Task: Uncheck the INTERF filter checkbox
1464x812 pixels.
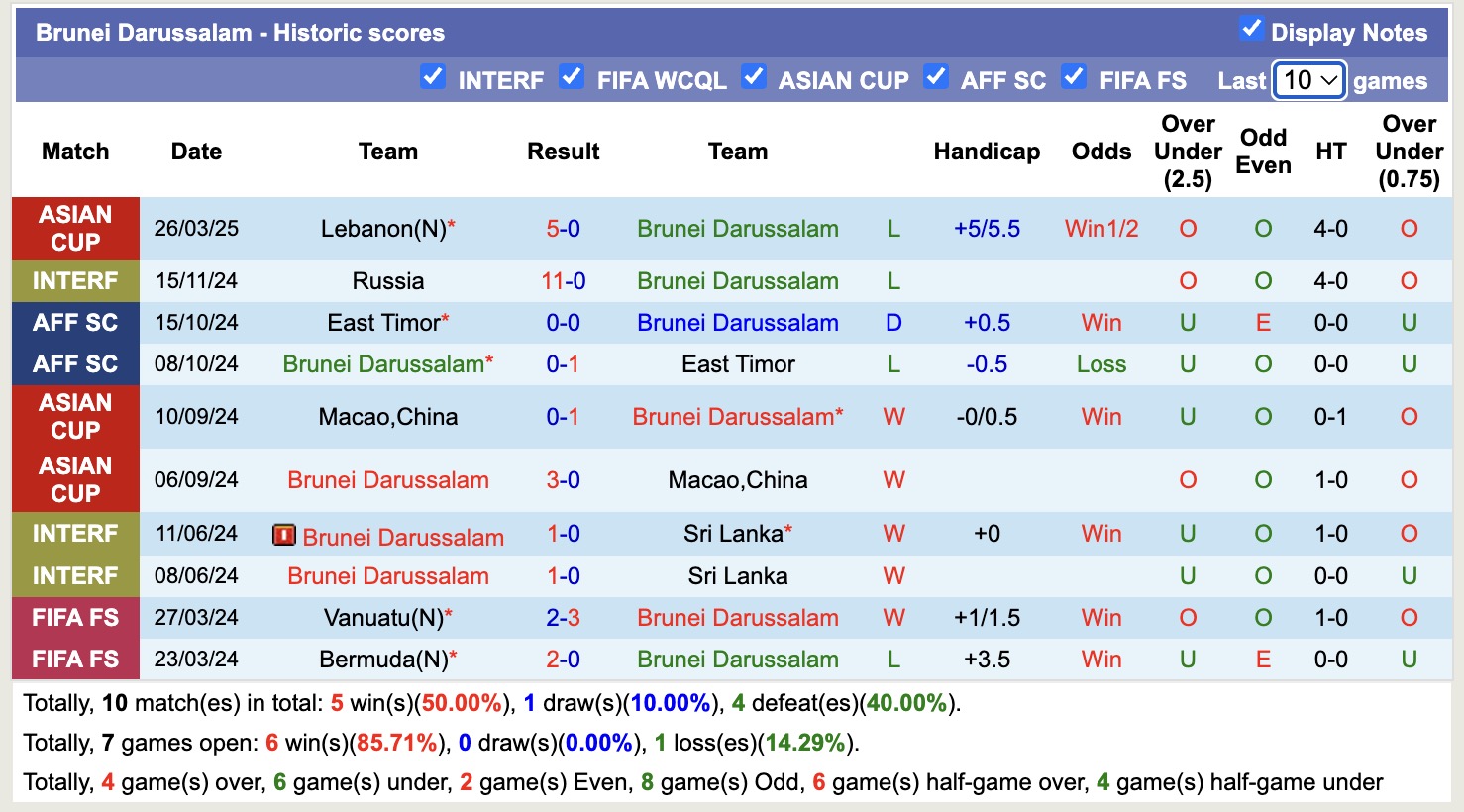Action: (x=433, y=76)
